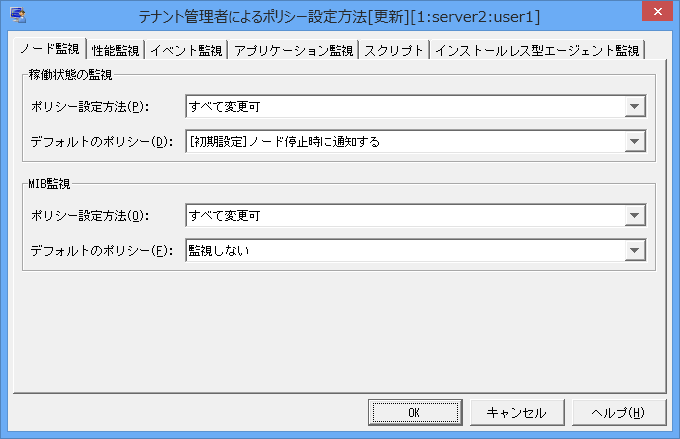This screenshot has height=439, width=680.
Task: Click the 監視しない combo box value
Action: click(415, 250)
